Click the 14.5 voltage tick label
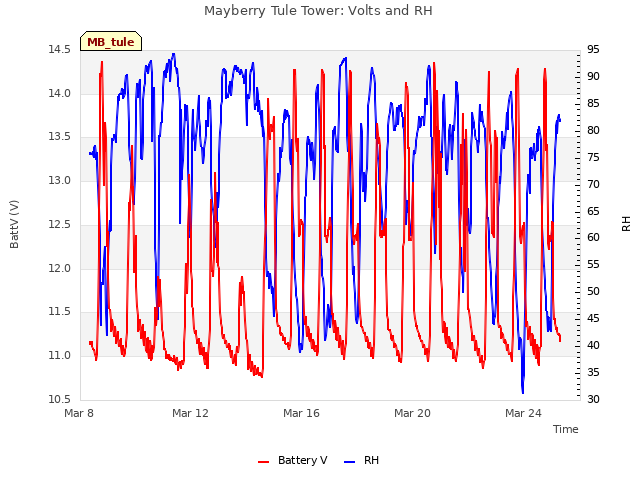Image resolution: width=640 pixels, height=480 pixels. pyautogui.click(x=59, y=50)
